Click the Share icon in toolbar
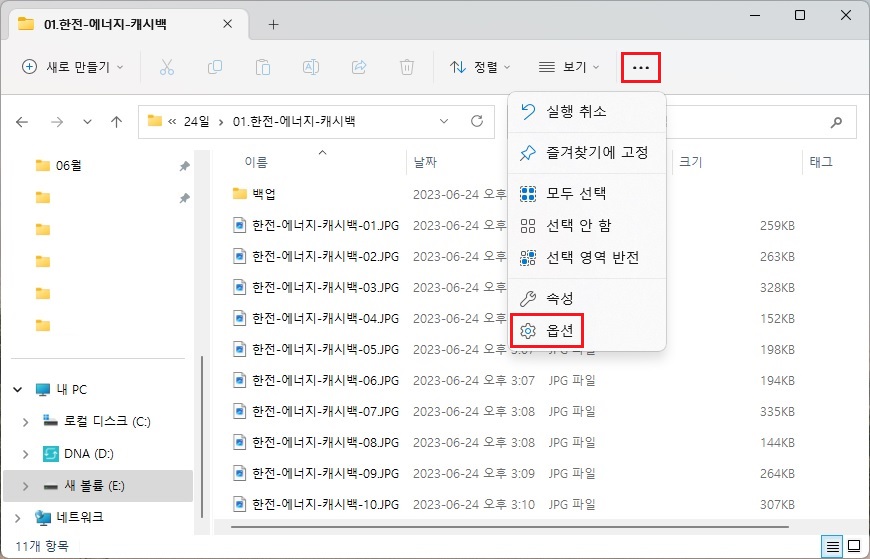This screenshot has height=559, width=870. (359, 67)
